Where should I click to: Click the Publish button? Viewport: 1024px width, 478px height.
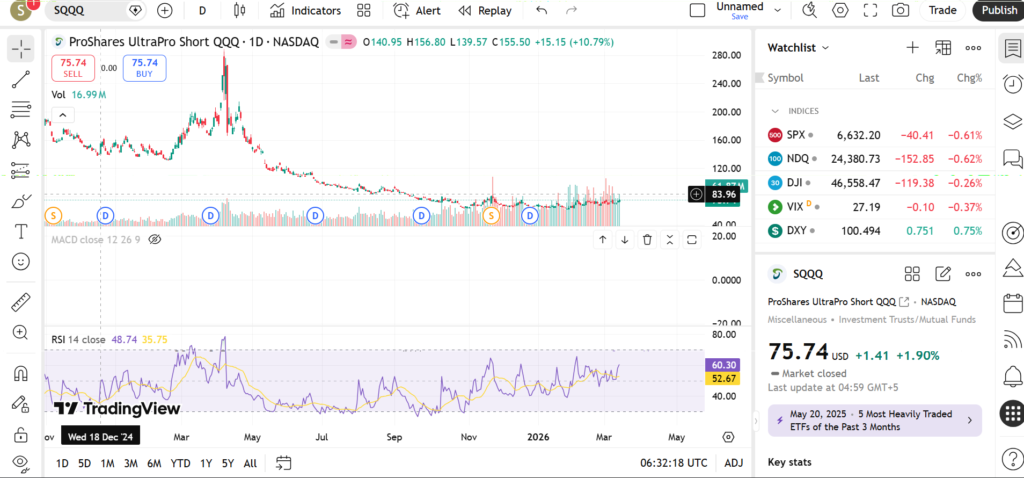pos(997,11)
